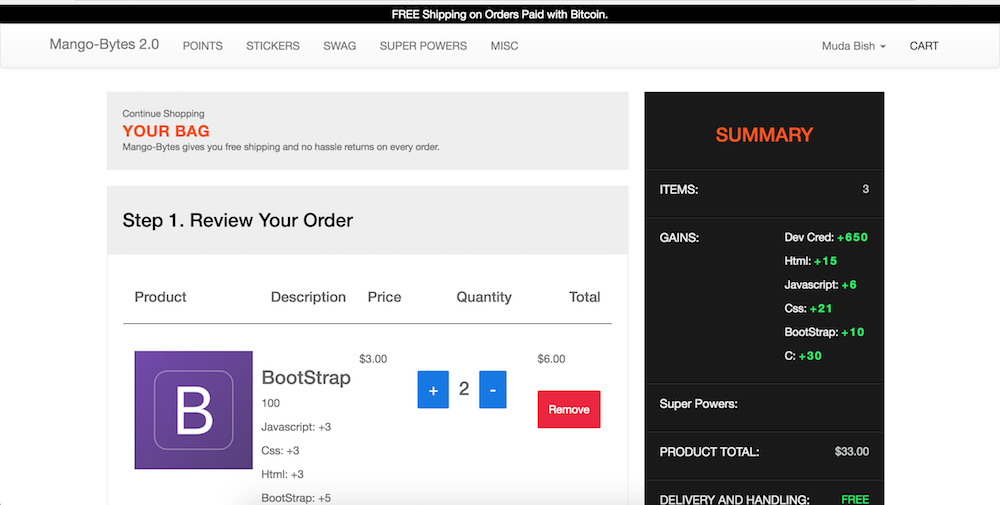
Task: Click the FREE Shipping Bitcoin banner text
Action: click(x=499, y=14)
